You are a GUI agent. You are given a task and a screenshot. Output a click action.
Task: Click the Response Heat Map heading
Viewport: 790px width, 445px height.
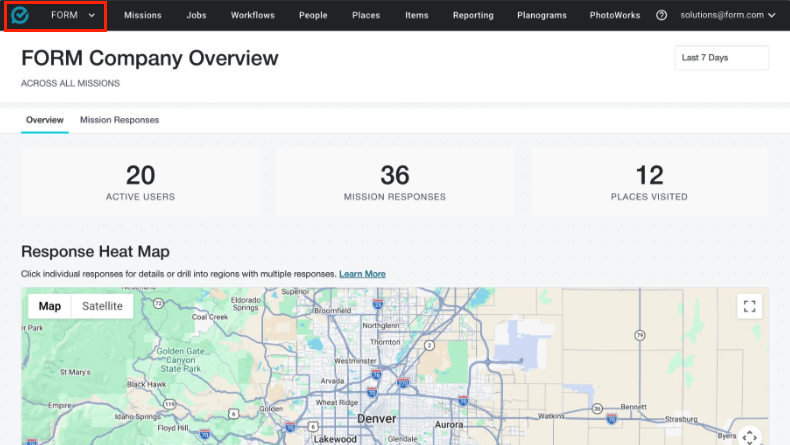click(x=95, y=251)
